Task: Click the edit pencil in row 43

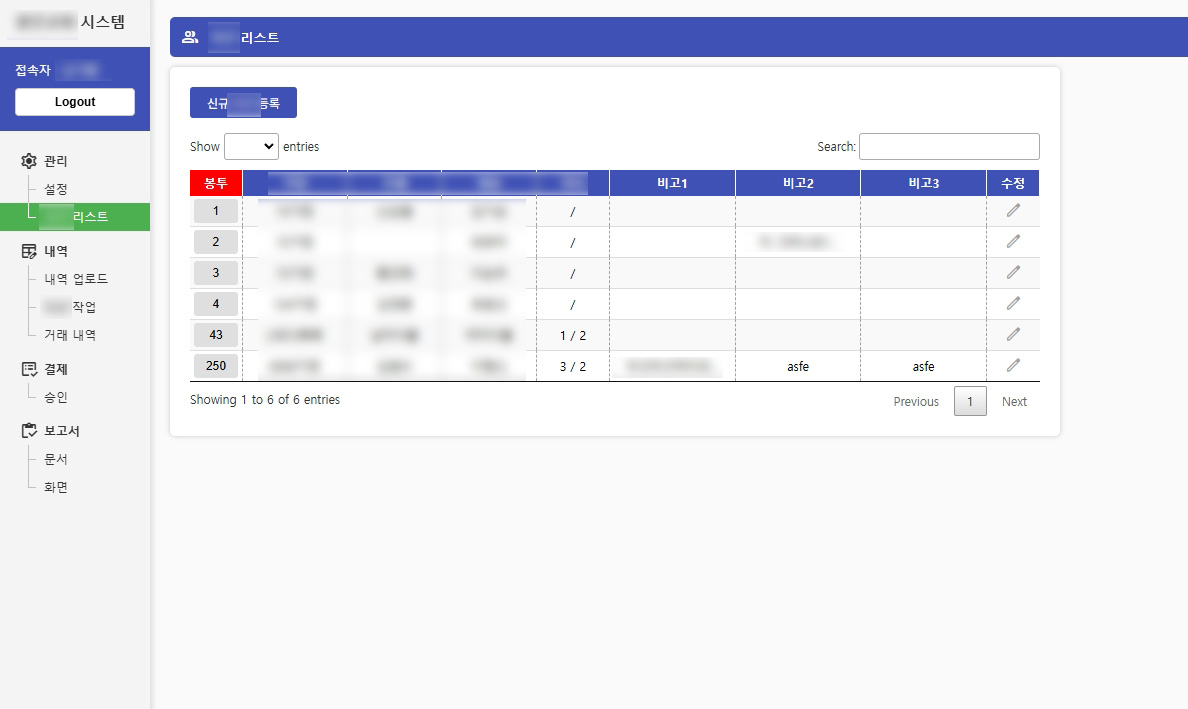Action: pos(1013,335)
